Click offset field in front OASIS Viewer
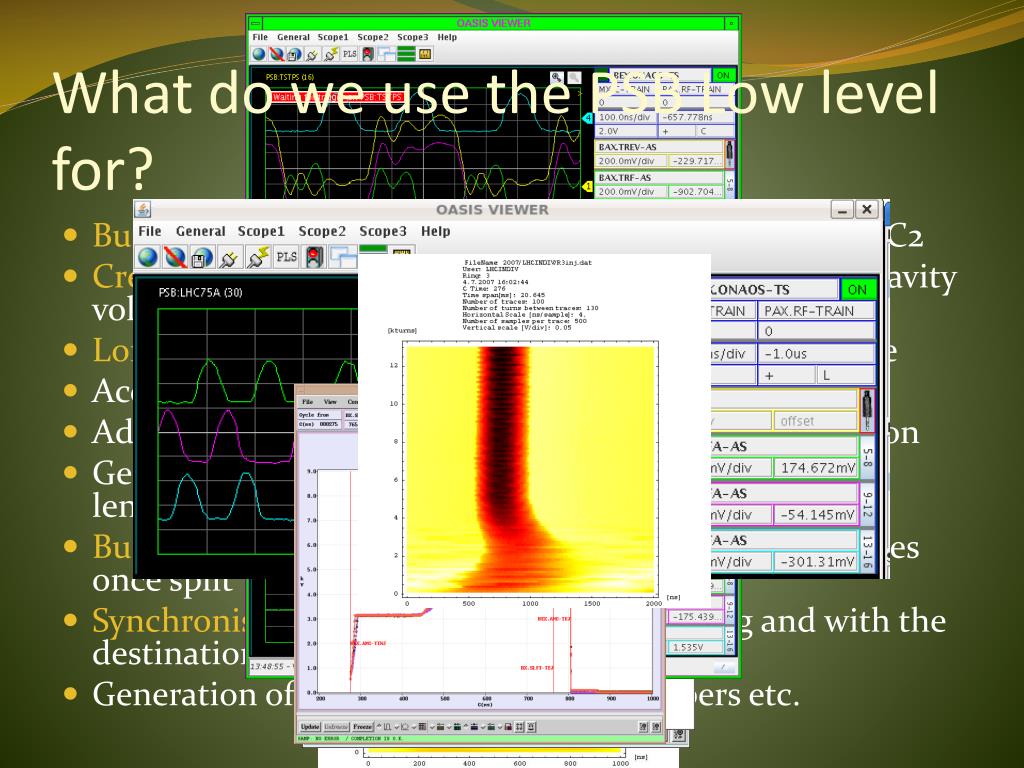The image size is (1024, 768). [815, 421]
